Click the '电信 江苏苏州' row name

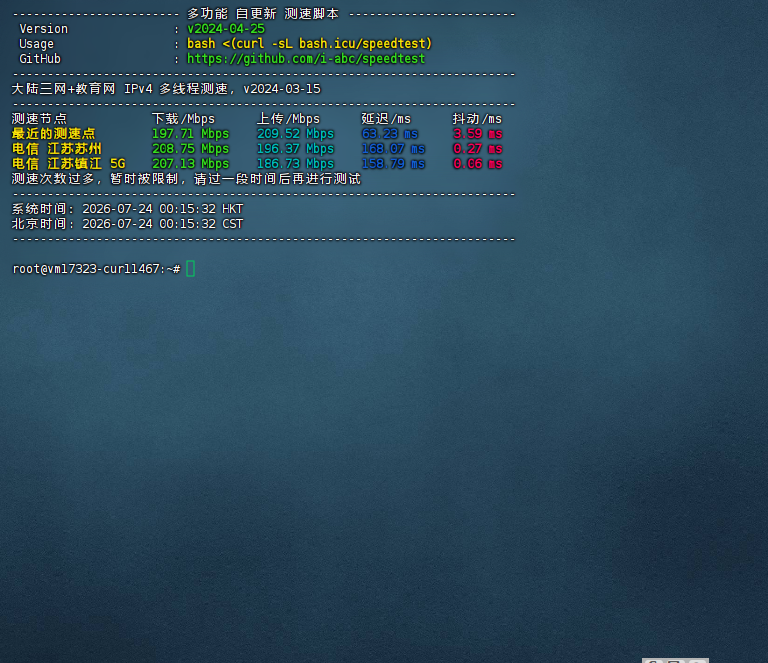tap(57, 148)
